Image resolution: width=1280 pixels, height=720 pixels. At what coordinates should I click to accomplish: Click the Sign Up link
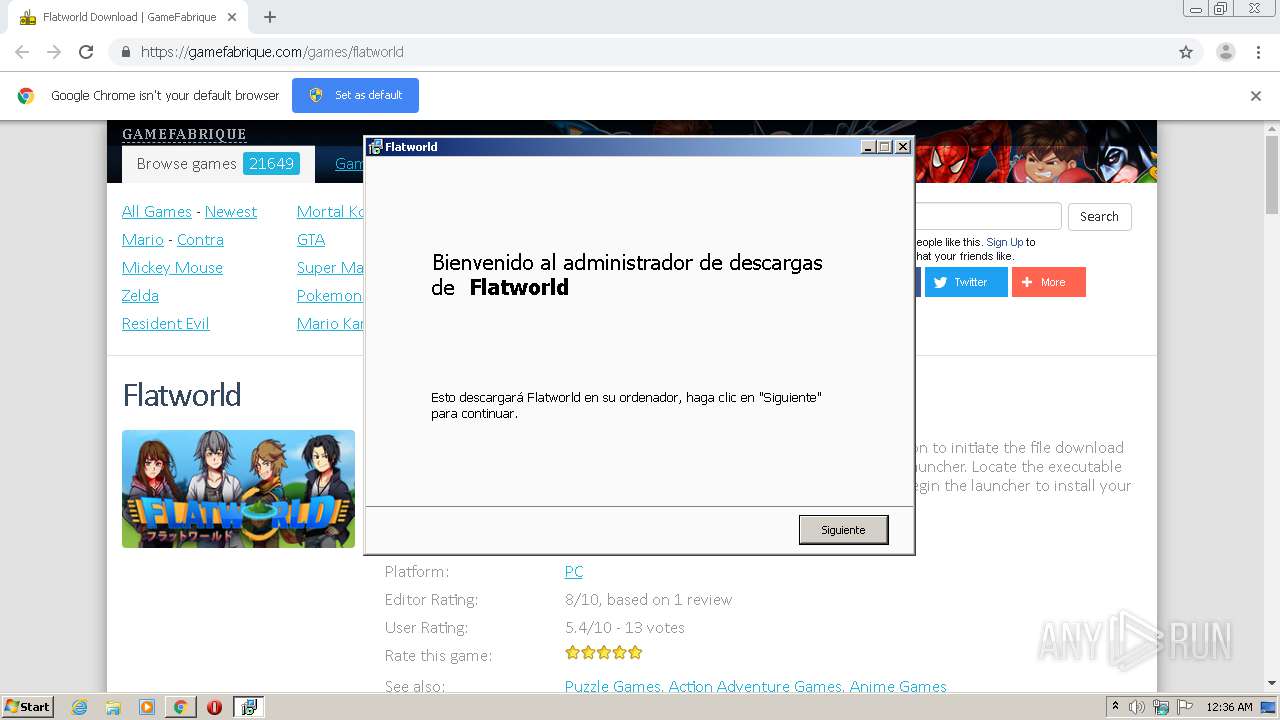(1004, 242)
